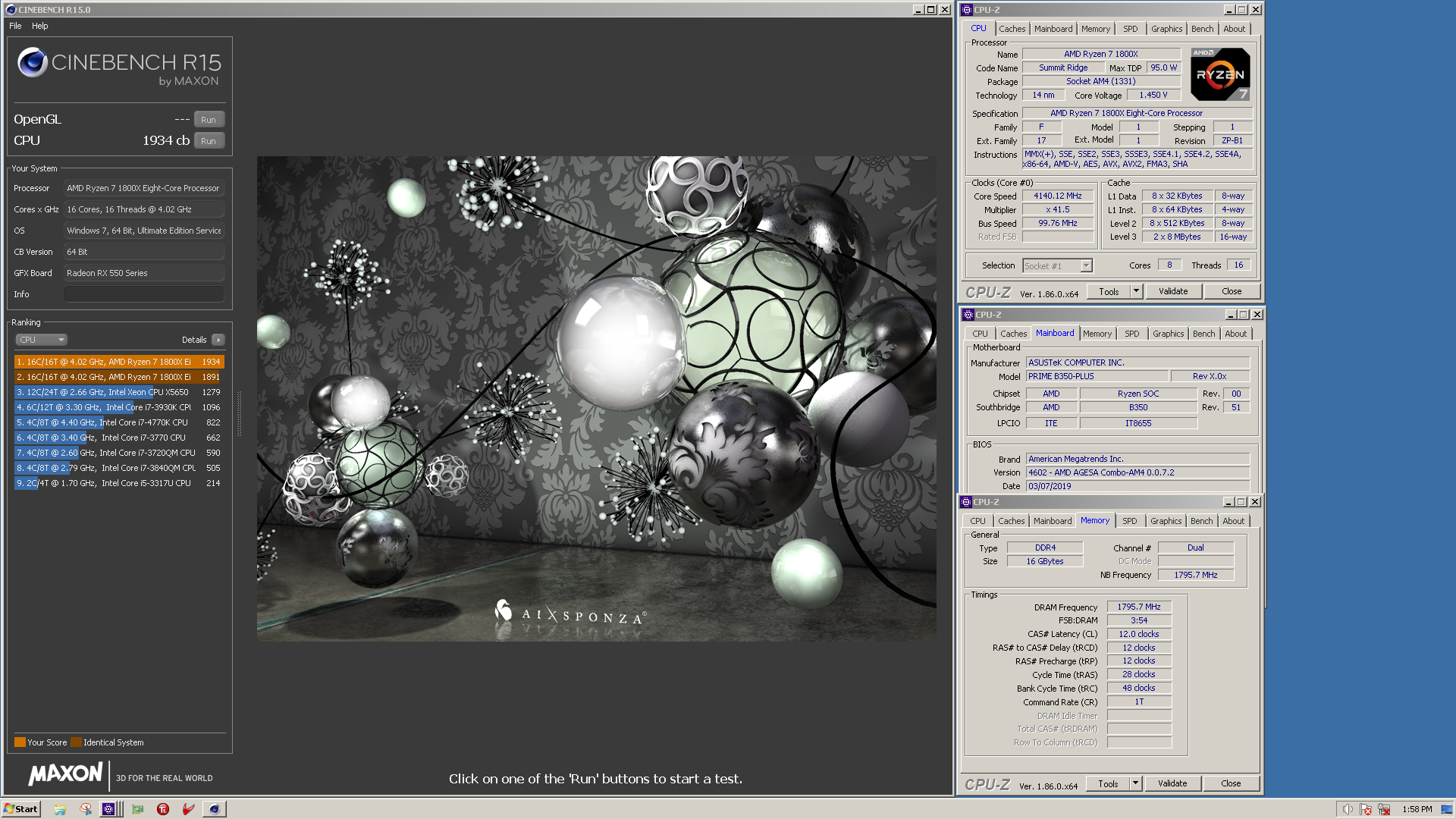Minimize the Memory CPU-Z window

[1228, 502]
